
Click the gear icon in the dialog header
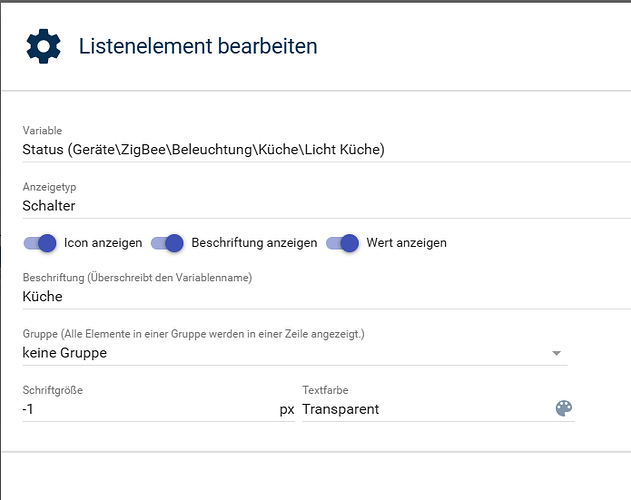[43, 46]
